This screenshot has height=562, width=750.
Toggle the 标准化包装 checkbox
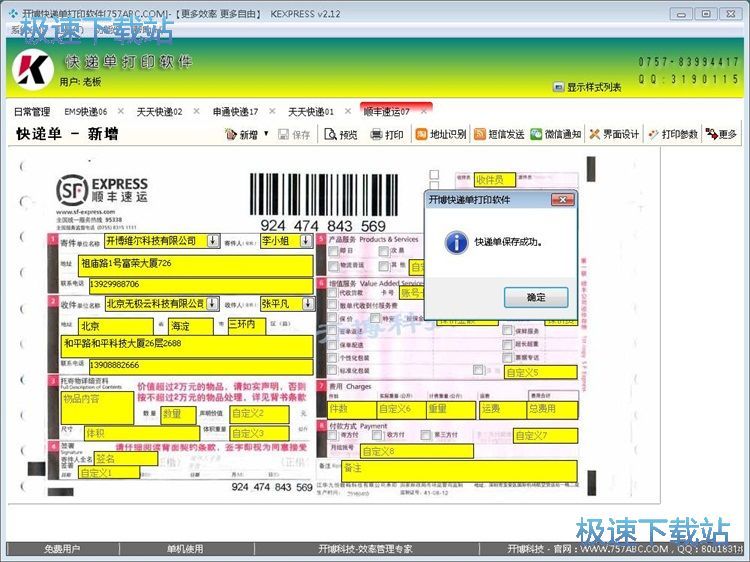[x=332, y=370]
